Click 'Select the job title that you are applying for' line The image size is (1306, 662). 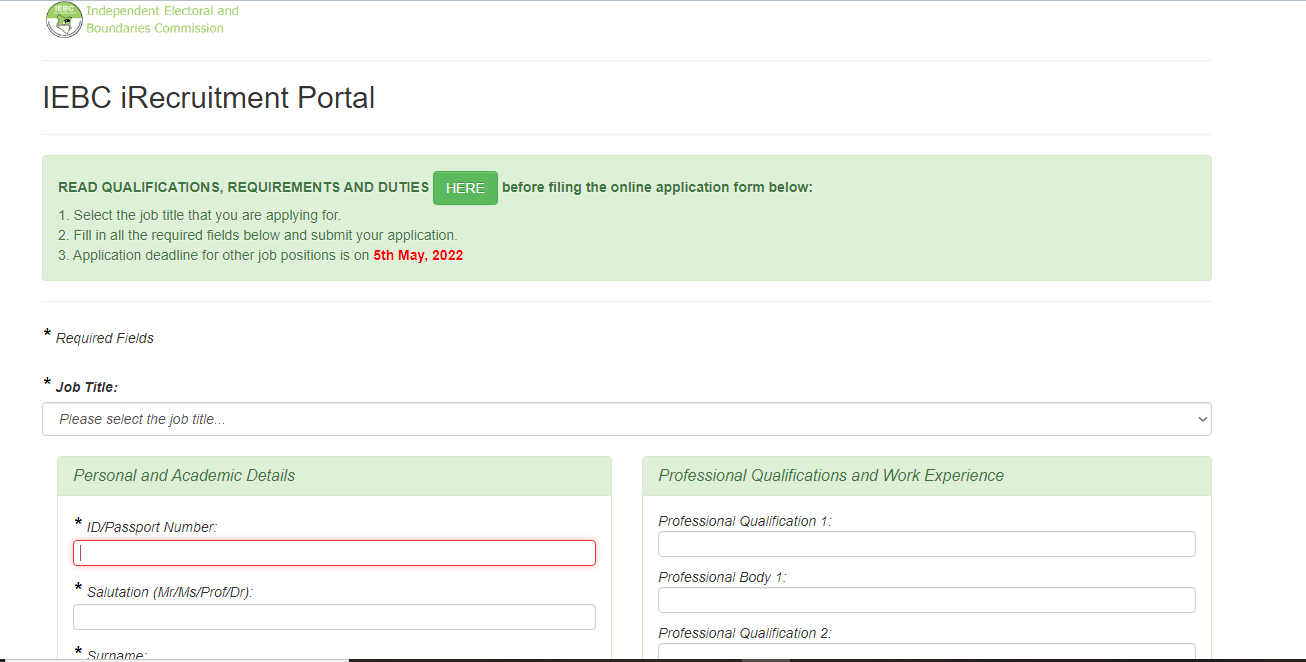[x=199, y=215]
